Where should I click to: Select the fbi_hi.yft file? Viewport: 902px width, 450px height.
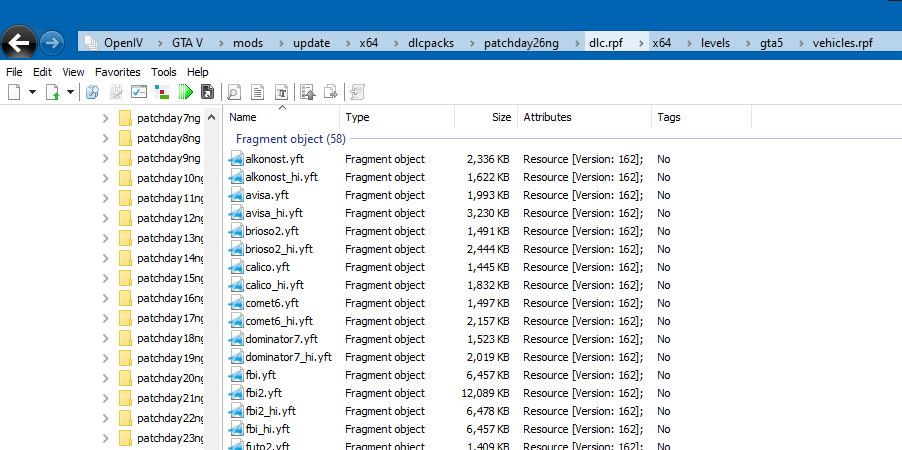click(267, 429)
